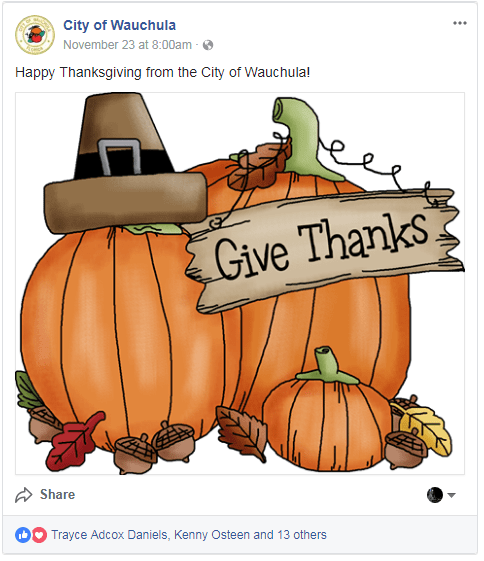
Task: Open the three-dot post options menu
Action: (459, 23)
